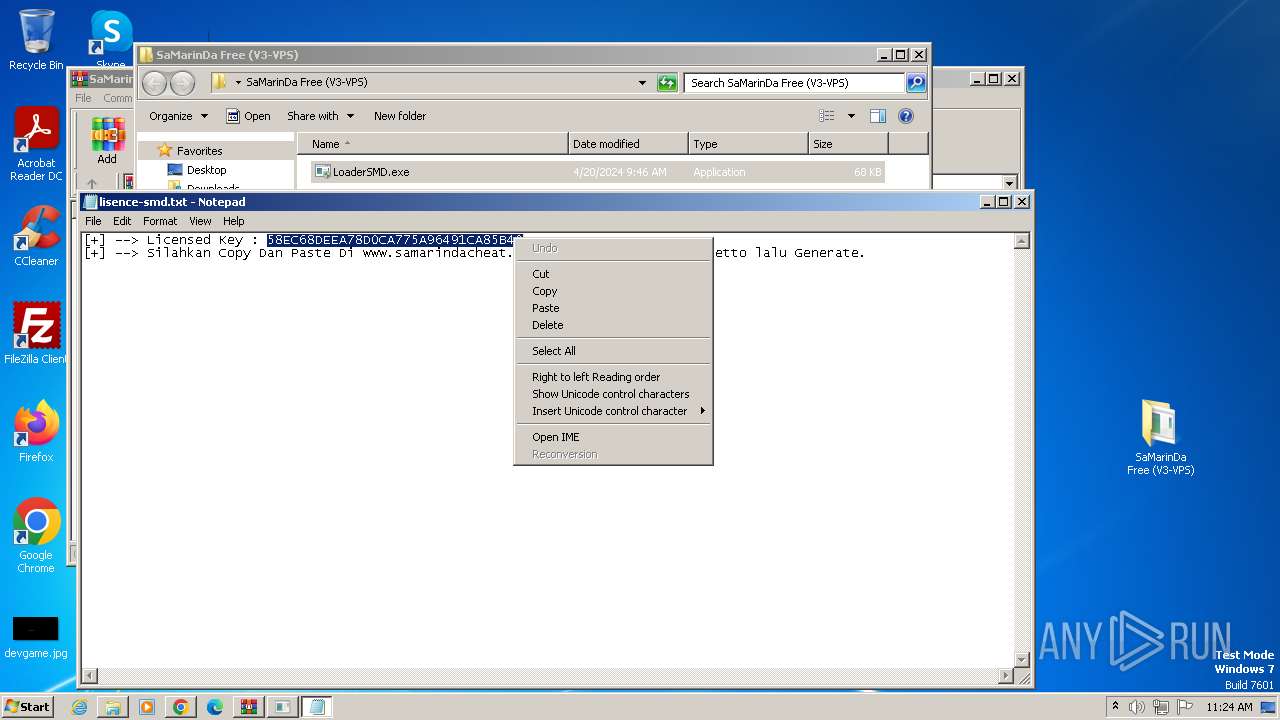
Task: Click Explorer back navigation button
Action: (x=154, y=83)
